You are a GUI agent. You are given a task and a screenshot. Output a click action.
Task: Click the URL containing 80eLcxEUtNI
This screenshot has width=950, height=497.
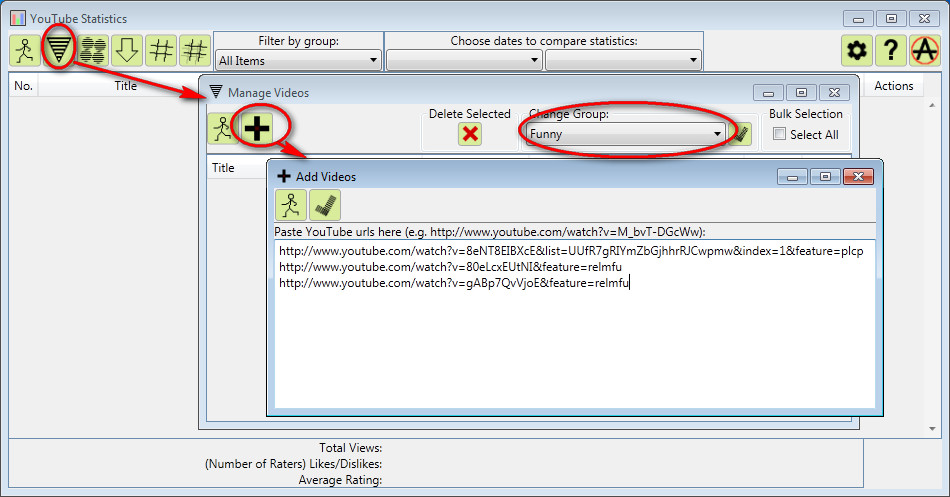tap(450, 267)
